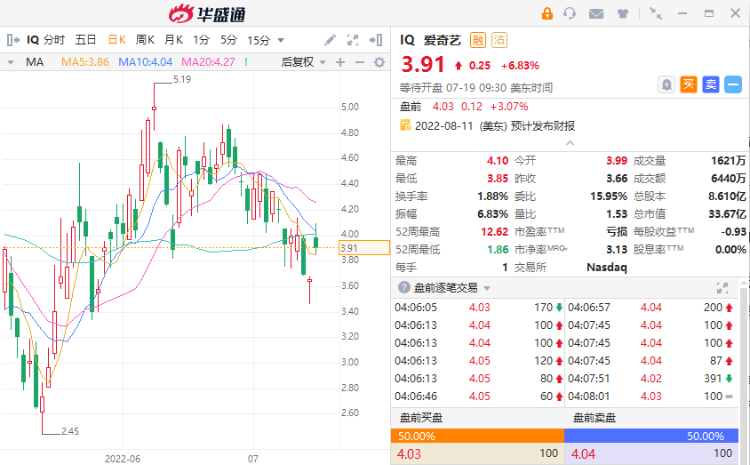This screenshot has width=750, height=465.
Task: Zoom in chart with plus icon
Action: 341,62
